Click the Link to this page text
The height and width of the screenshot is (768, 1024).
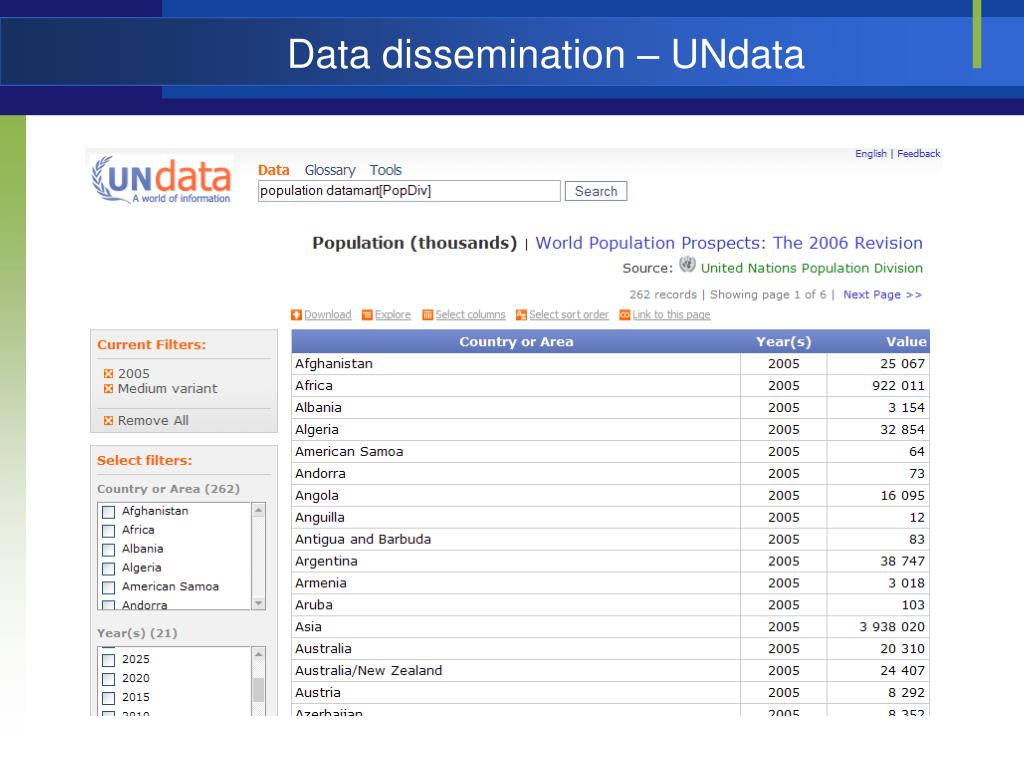pyautogui.click(x=671, y=315)
